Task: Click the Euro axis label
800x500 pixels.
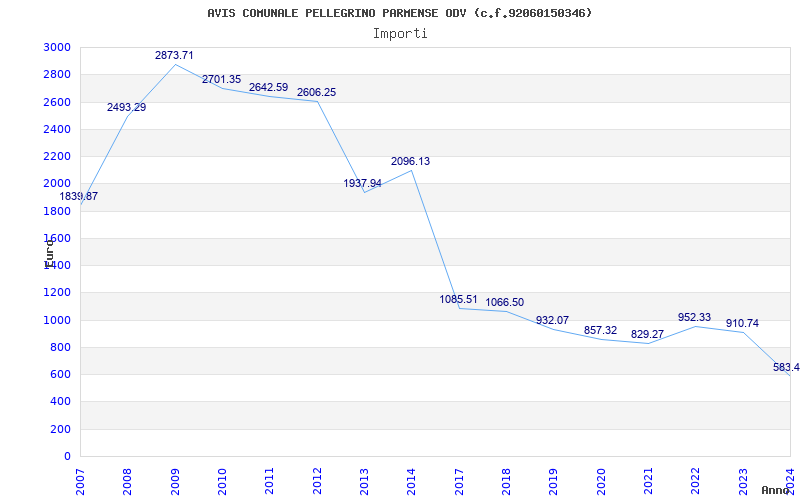Action: [49, 252]
